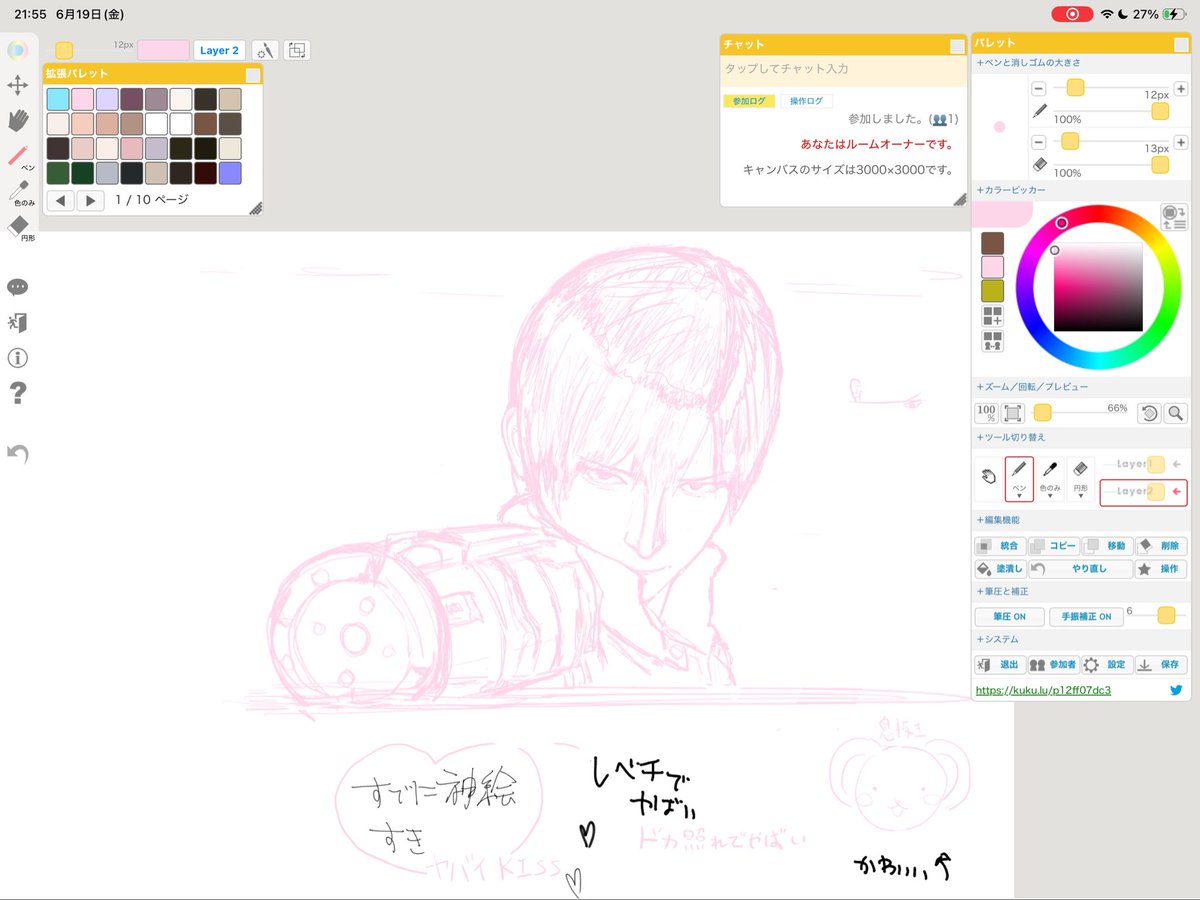Click the layer transform icon in top toolbar
This screenshot has height=900, width=1200.
click(x=297, y=50)
